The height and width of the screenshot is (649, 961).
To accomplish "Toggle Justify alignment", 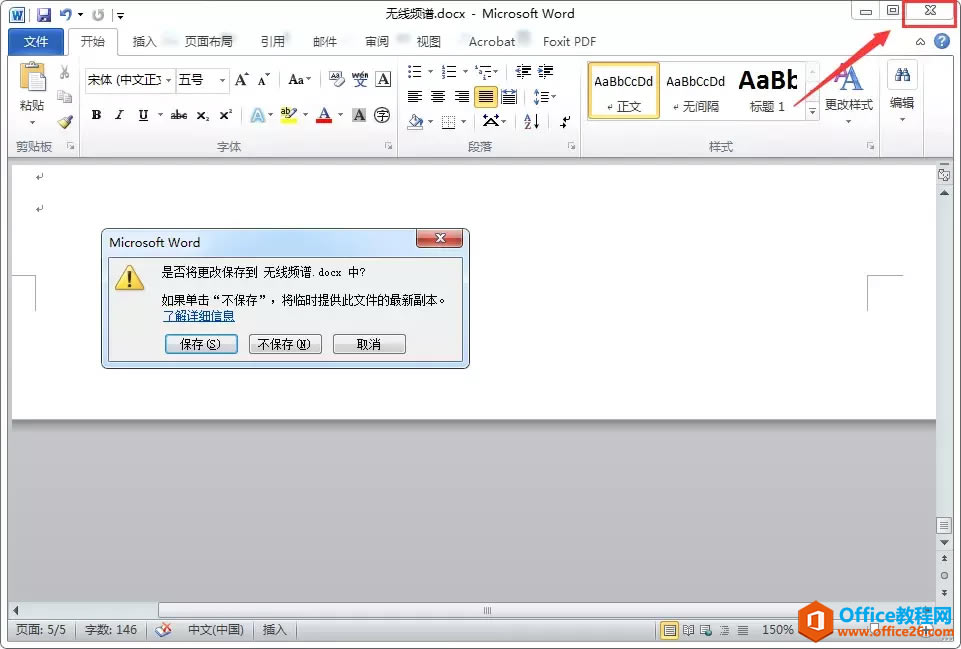I will coord(485,97).
